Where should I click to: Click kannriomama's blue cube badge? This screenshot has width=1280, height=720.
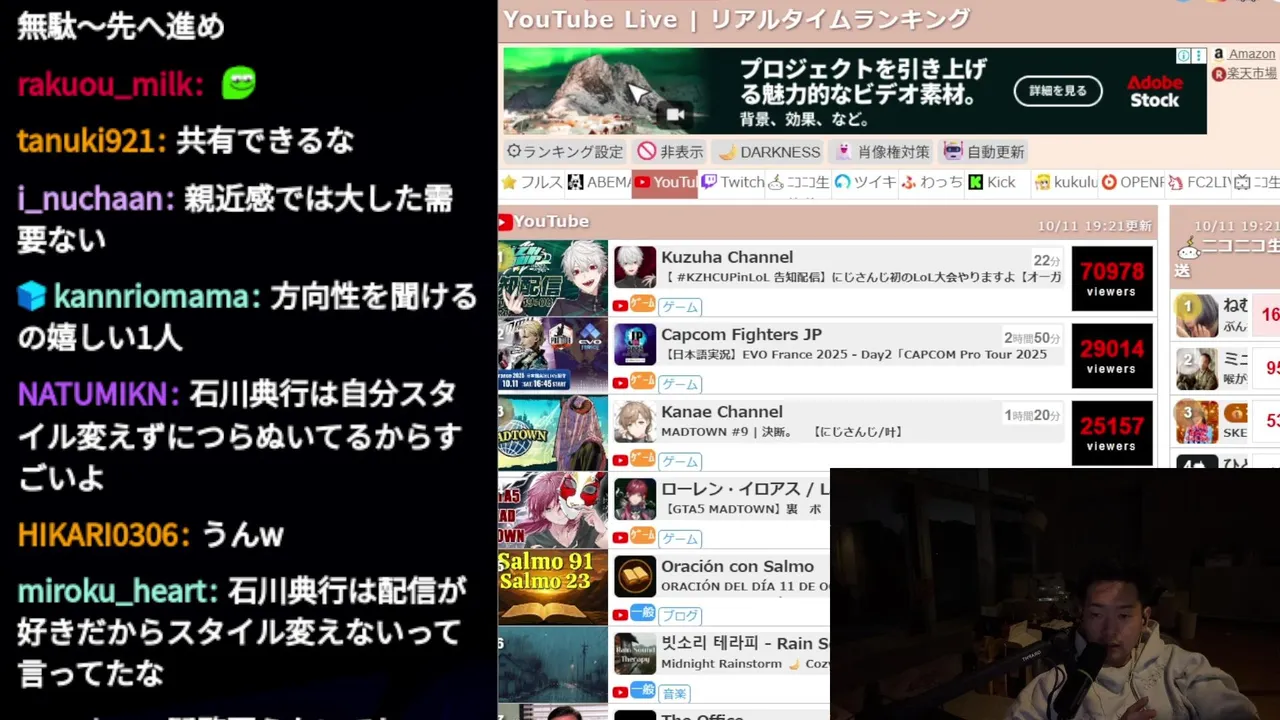[32, 296]
